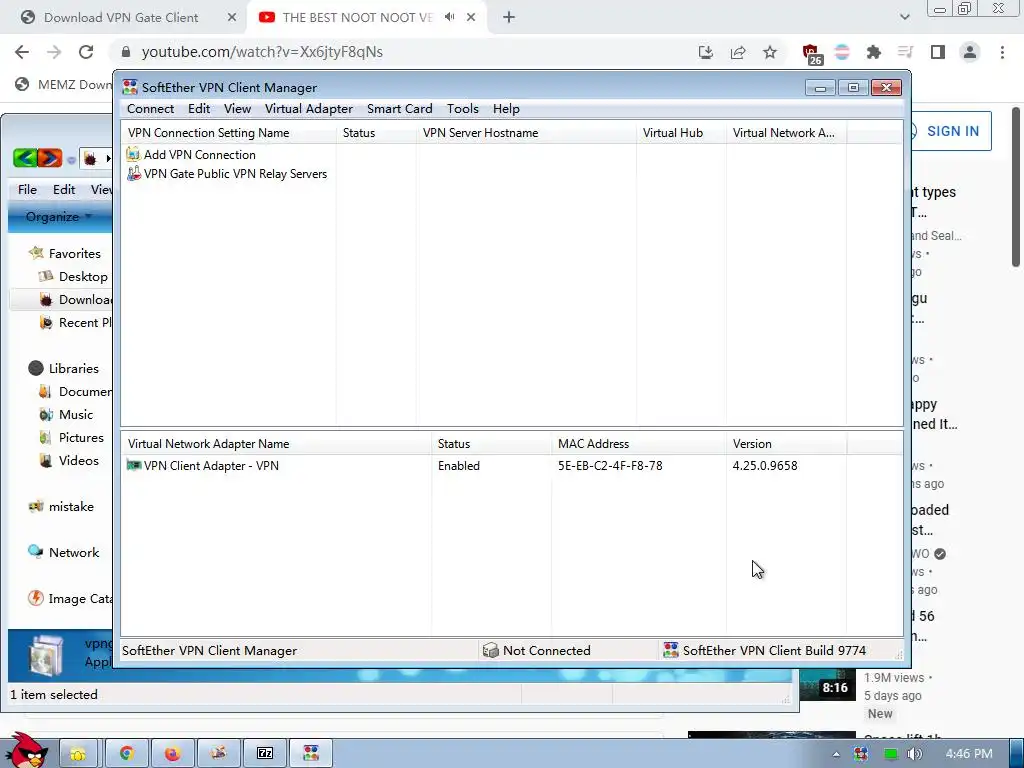Click the Chrome address bar URL
The height and width of the screenshot is (768, 1024).
[262, 52]
